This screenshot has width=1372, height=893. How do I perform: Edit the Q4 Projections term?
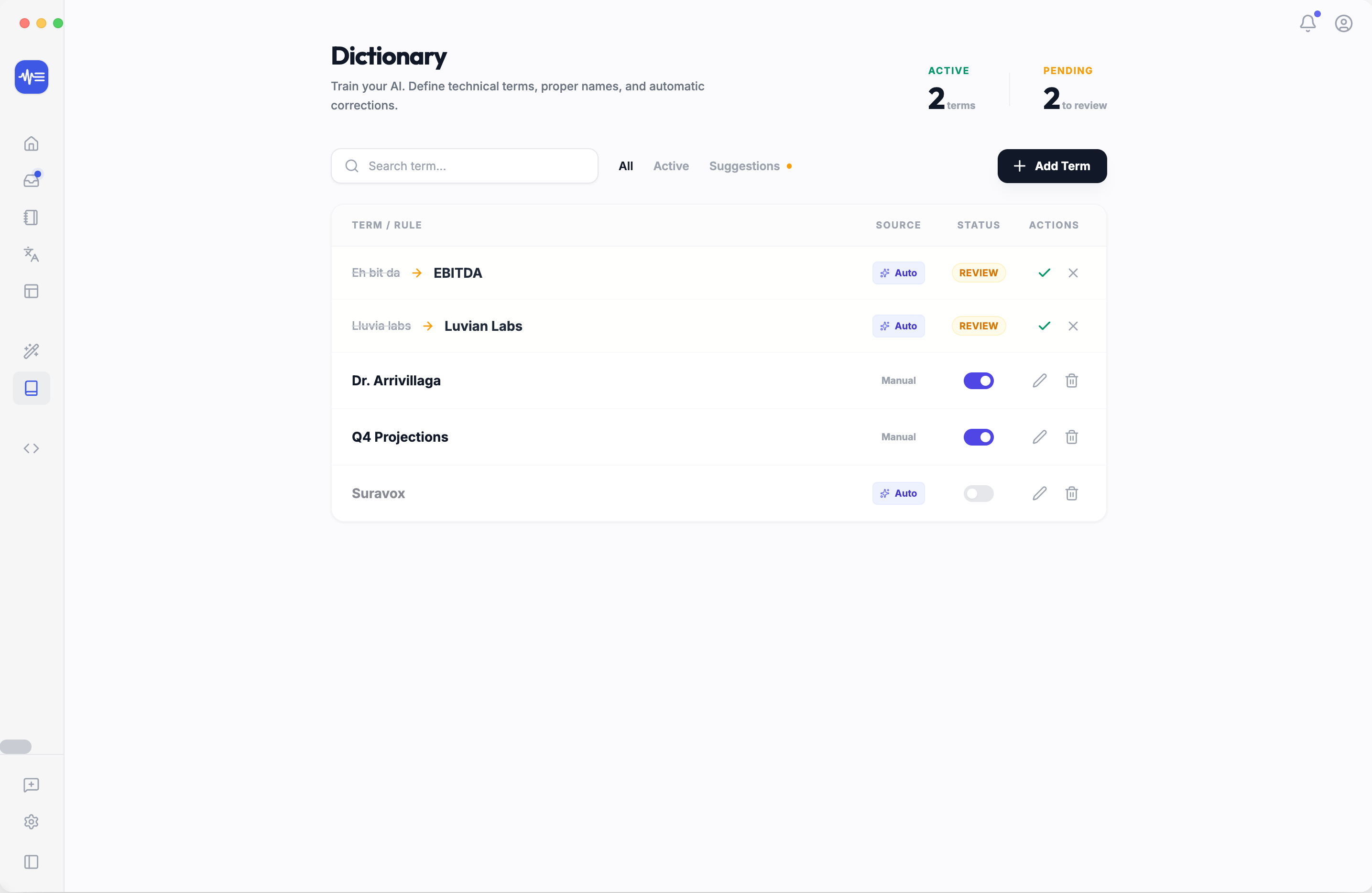click(x=1039, y=437)
